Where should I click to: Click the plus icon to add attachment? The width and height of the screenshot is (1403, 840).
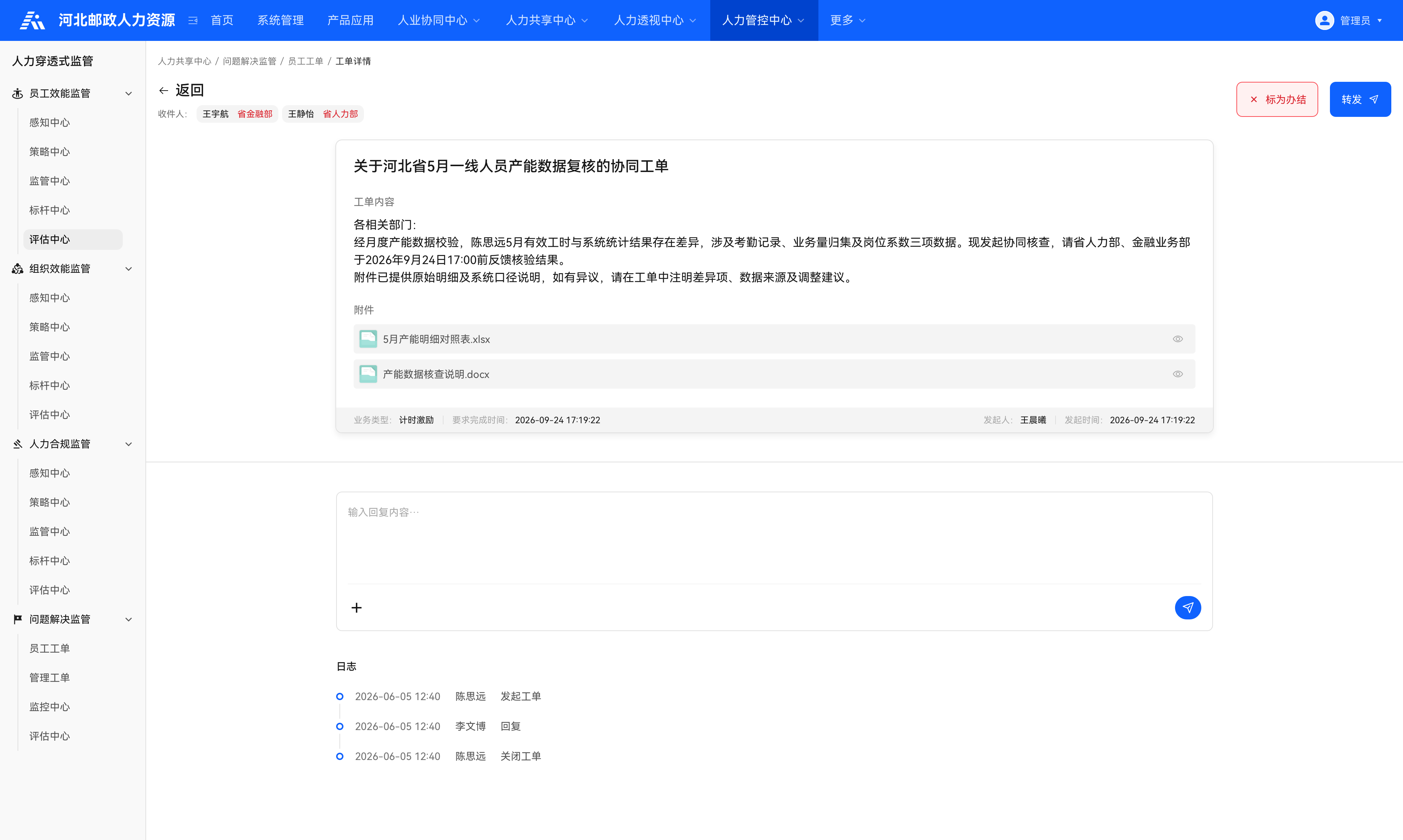(356, 607)
